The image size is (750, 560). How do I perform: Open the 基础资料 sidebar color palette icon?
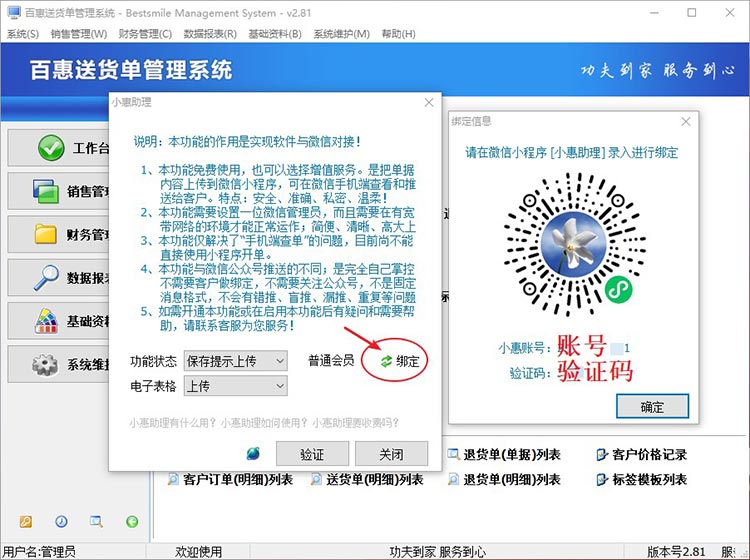click(x=46, y=321)
